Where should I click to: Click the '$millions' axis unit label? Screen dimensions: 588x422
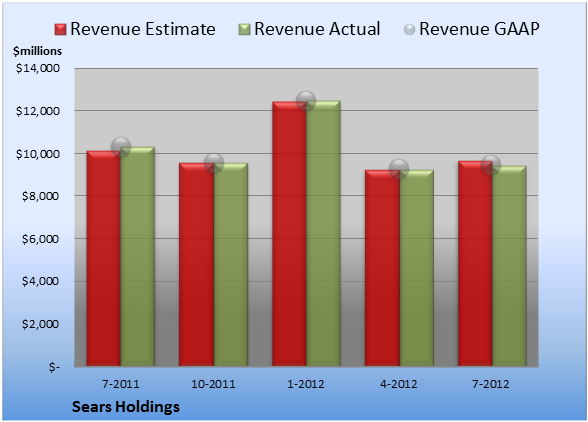click(x=38, y=51)
